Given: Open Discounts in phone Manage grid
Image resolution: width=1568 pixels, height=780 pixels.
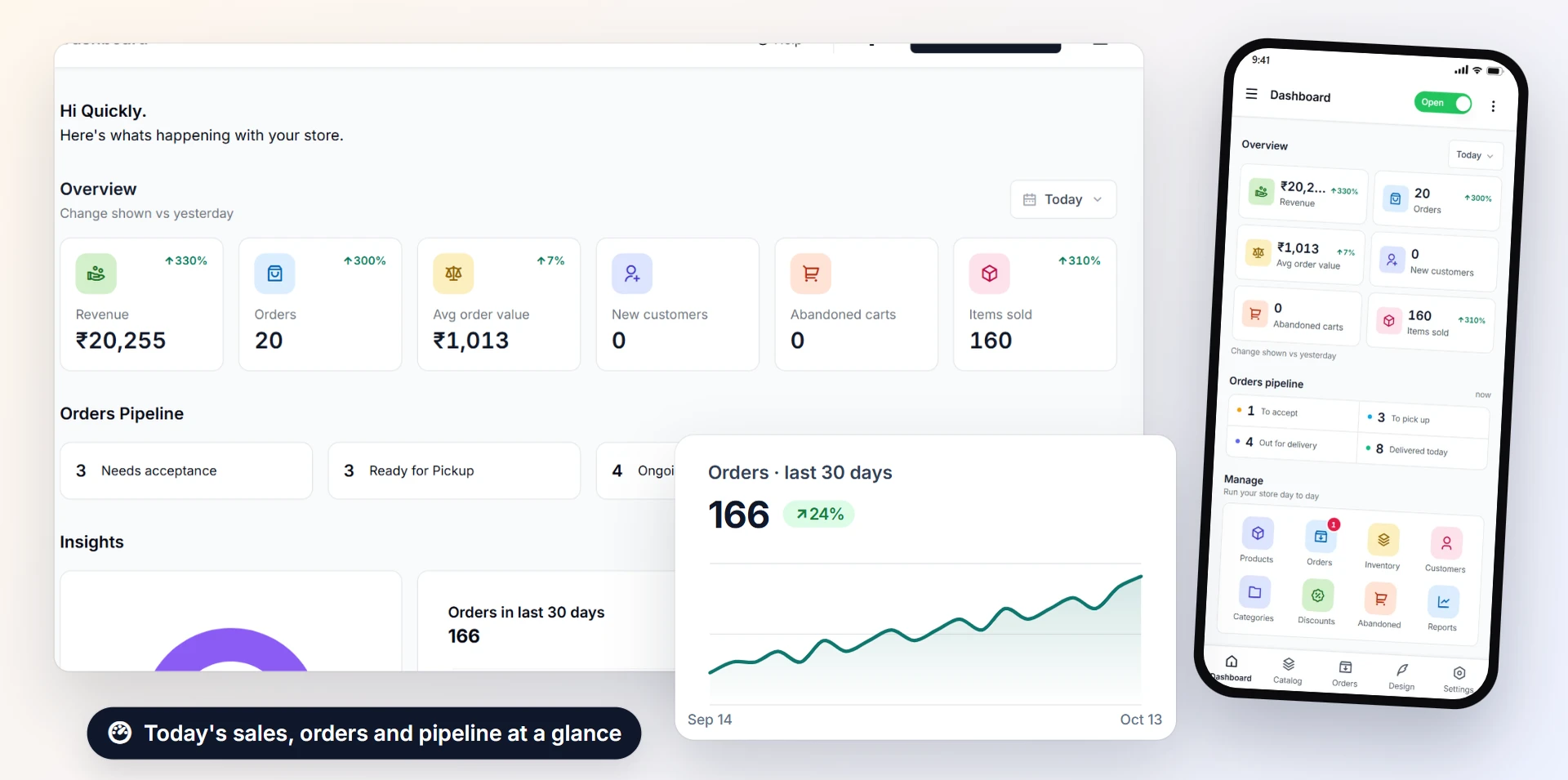Looking at the screenshot, I should [x=1317, y=602].
